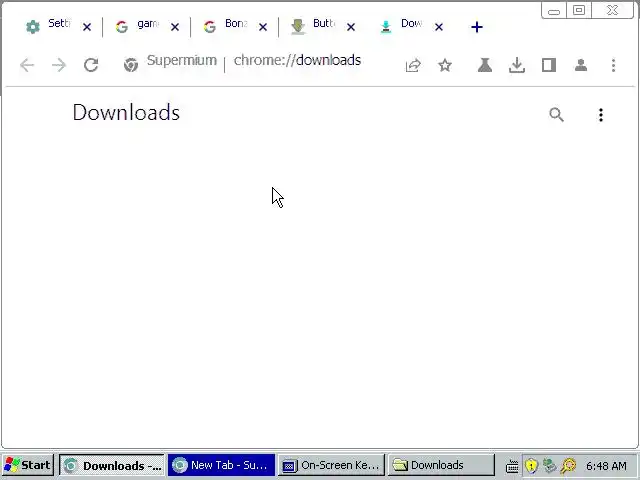Viewport: 640px width, 480px height.
Task: Bookmark this page with star icon
Action: coord(445,65)
